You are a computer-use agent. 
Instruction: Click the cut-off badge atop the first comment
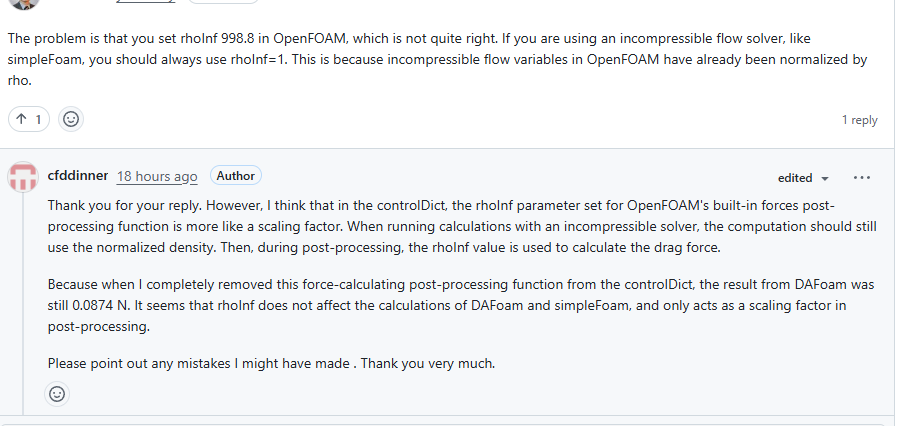[224, 2]
